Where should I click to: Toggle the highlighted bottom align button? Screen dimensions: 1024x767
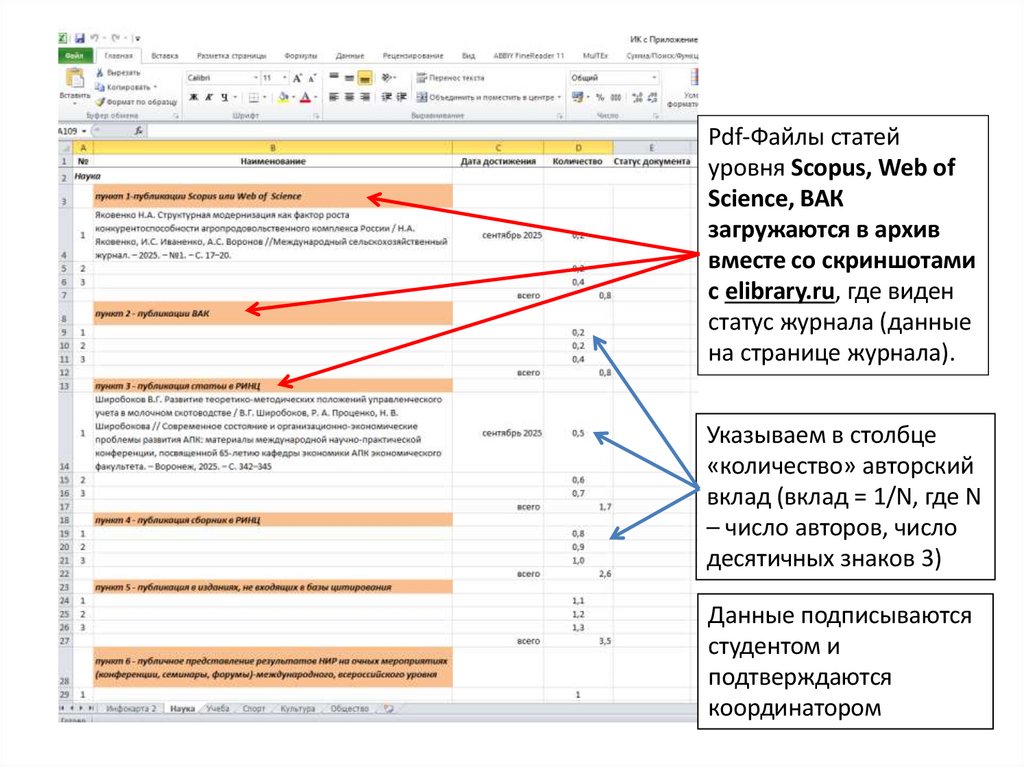(365, 78)
